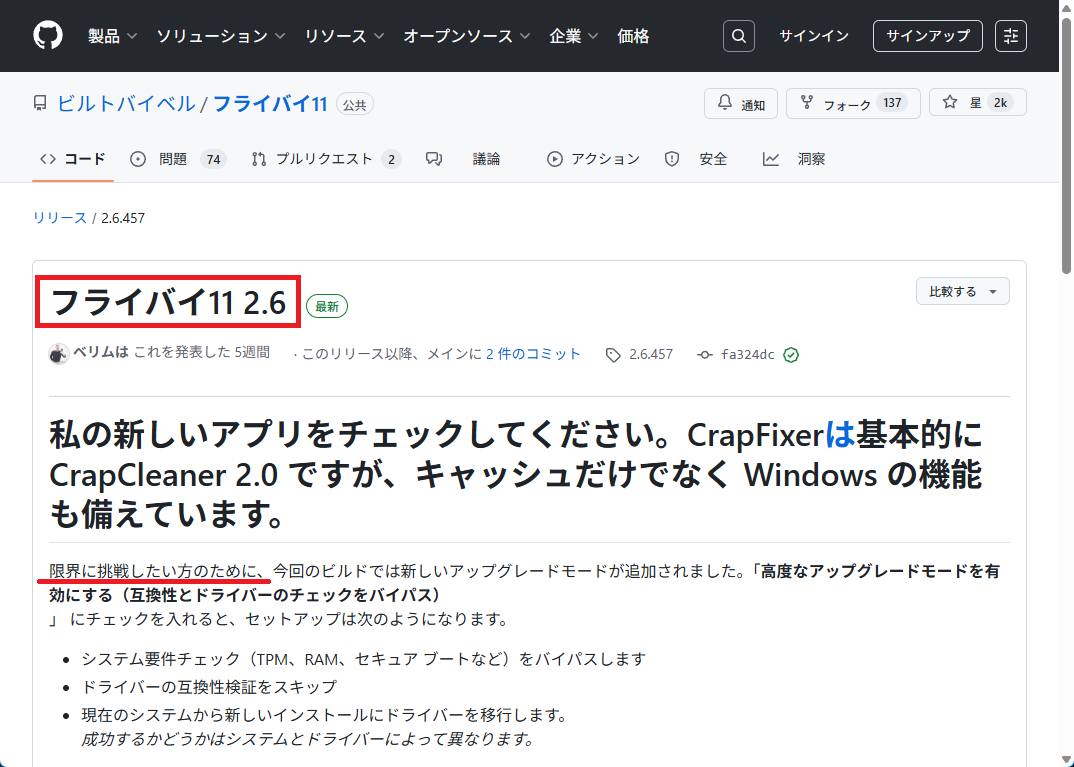Screen dimensions: 1074x767
Task: Go back to リリース breadcrumb link
Action: pyautogui.click(x=60, y=218)
